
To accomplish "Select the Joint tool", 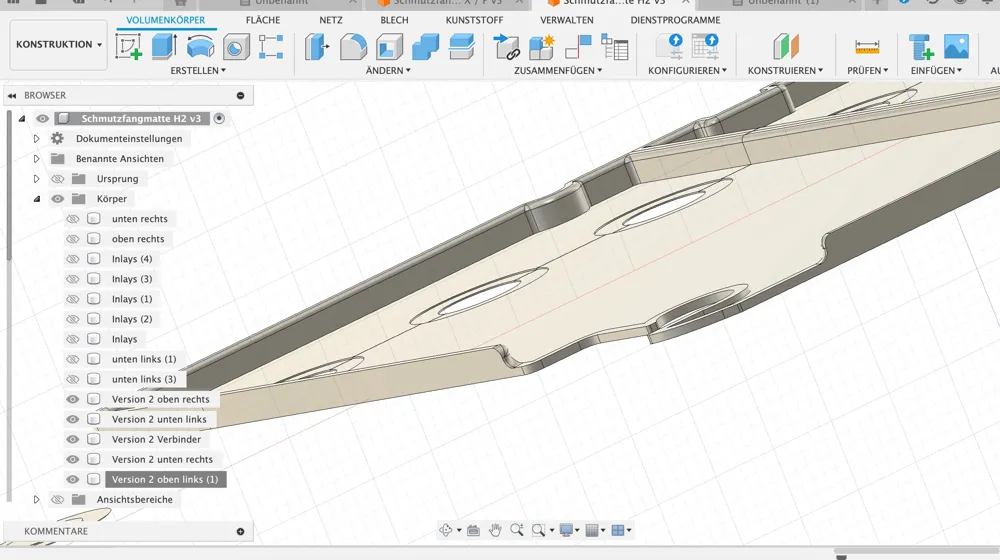I will (x=578, y=47).
